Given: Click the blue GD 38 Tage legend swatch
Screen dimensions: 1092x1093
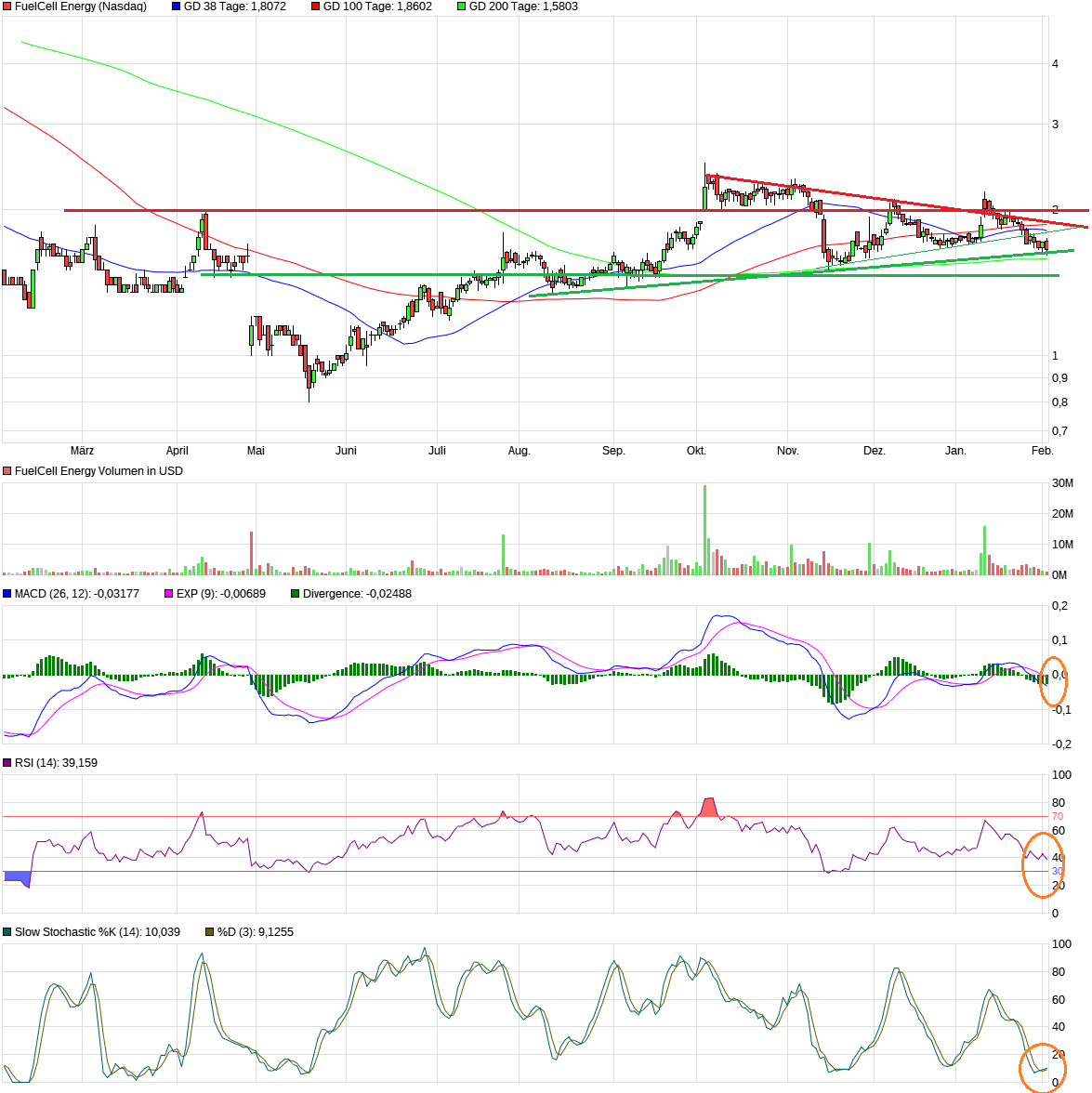Looking at the screenshot, I should point(177,7).
